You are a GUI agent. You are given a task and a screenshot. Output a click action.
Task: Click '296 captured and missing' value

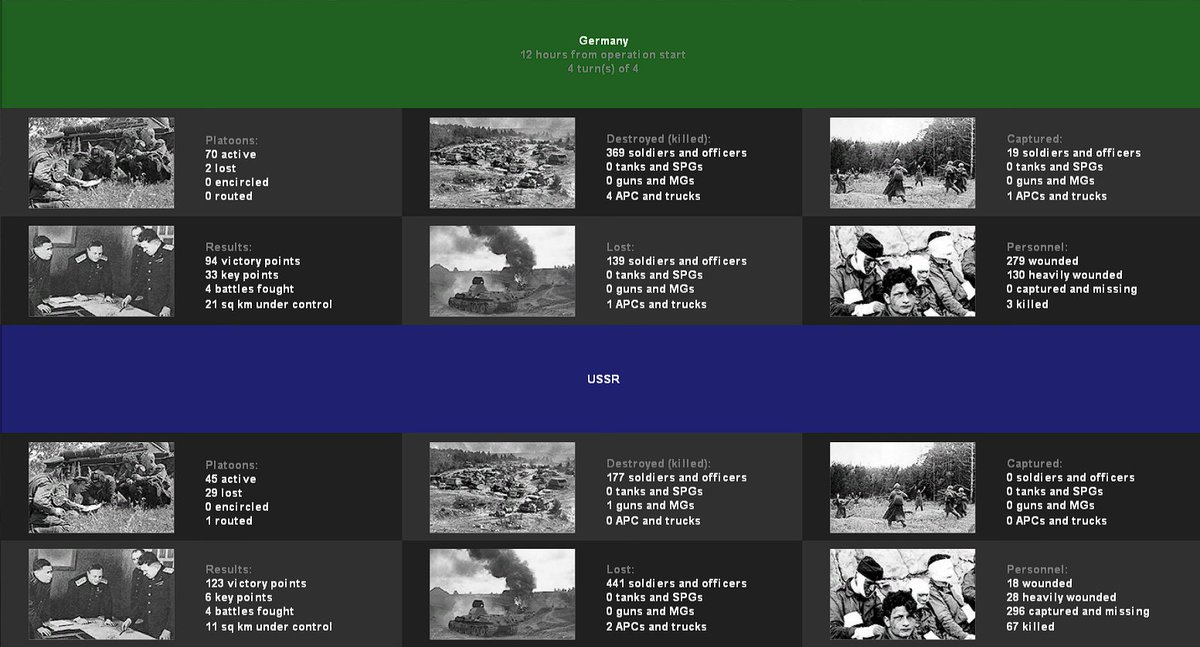[1078, 611]
